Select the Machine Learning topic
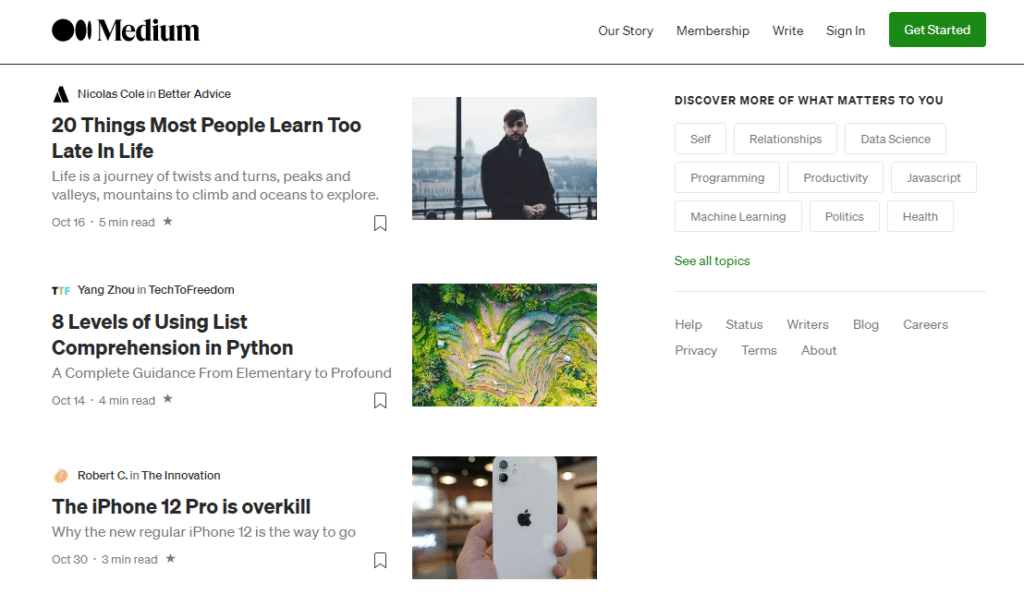Screen dimensions: 1024x594 click(738, 217)
